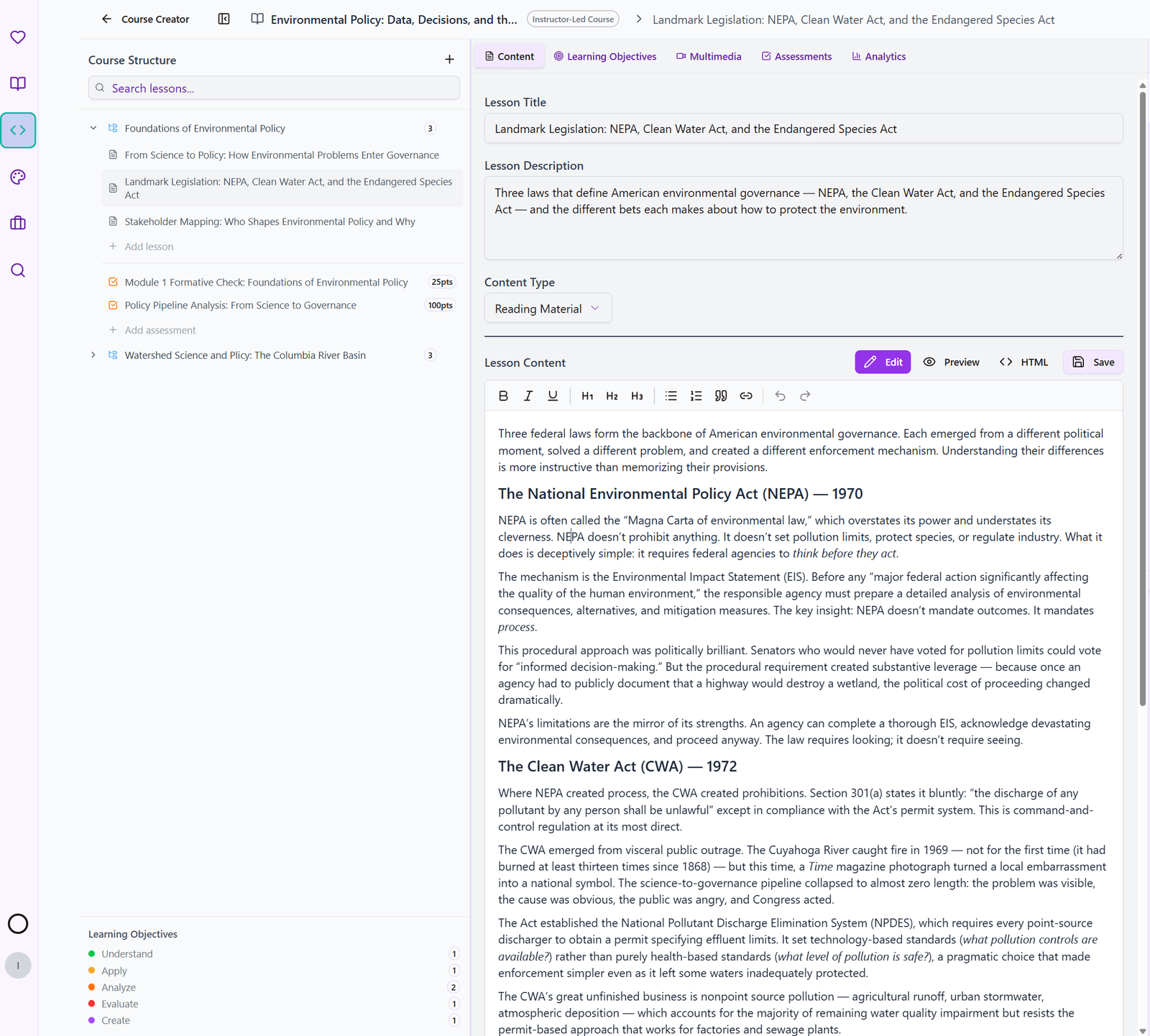This screenshot has height=1036, width=1150.
Task: Click Add assessment link
Action: tap(152, 330)
